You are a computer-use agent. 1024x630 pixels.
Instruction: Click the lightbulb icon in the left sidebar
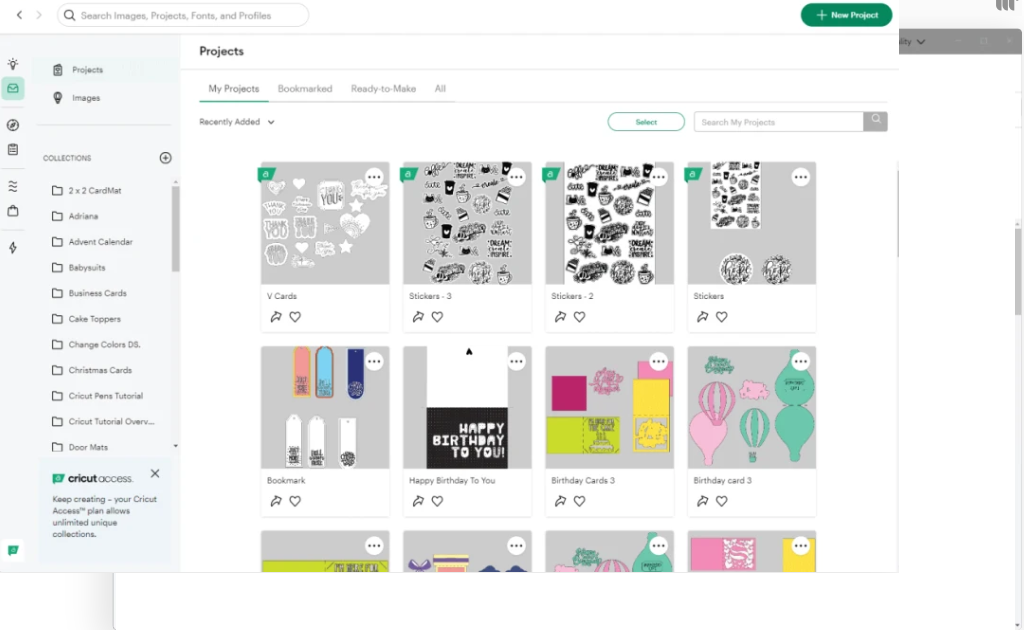click(x=12, y=64)
